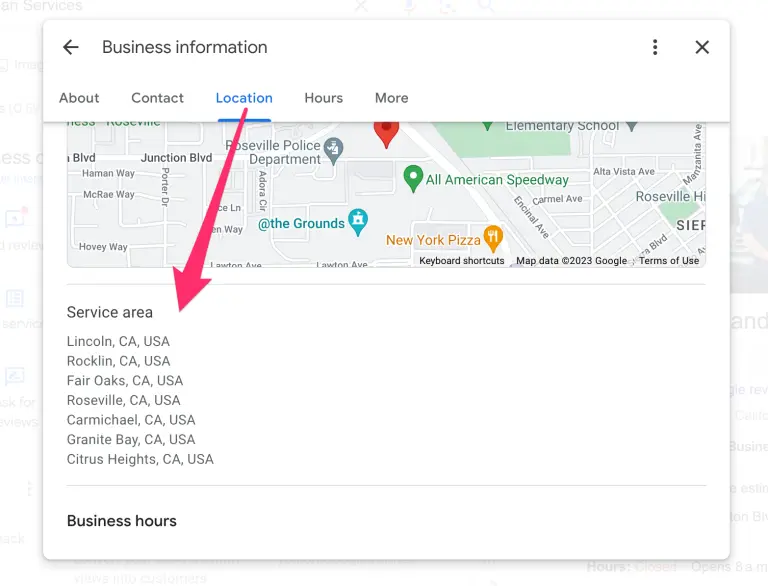Screen dimensions: 768x586
Task: Click the Junction Blvd street label
Action: [176, 158]
